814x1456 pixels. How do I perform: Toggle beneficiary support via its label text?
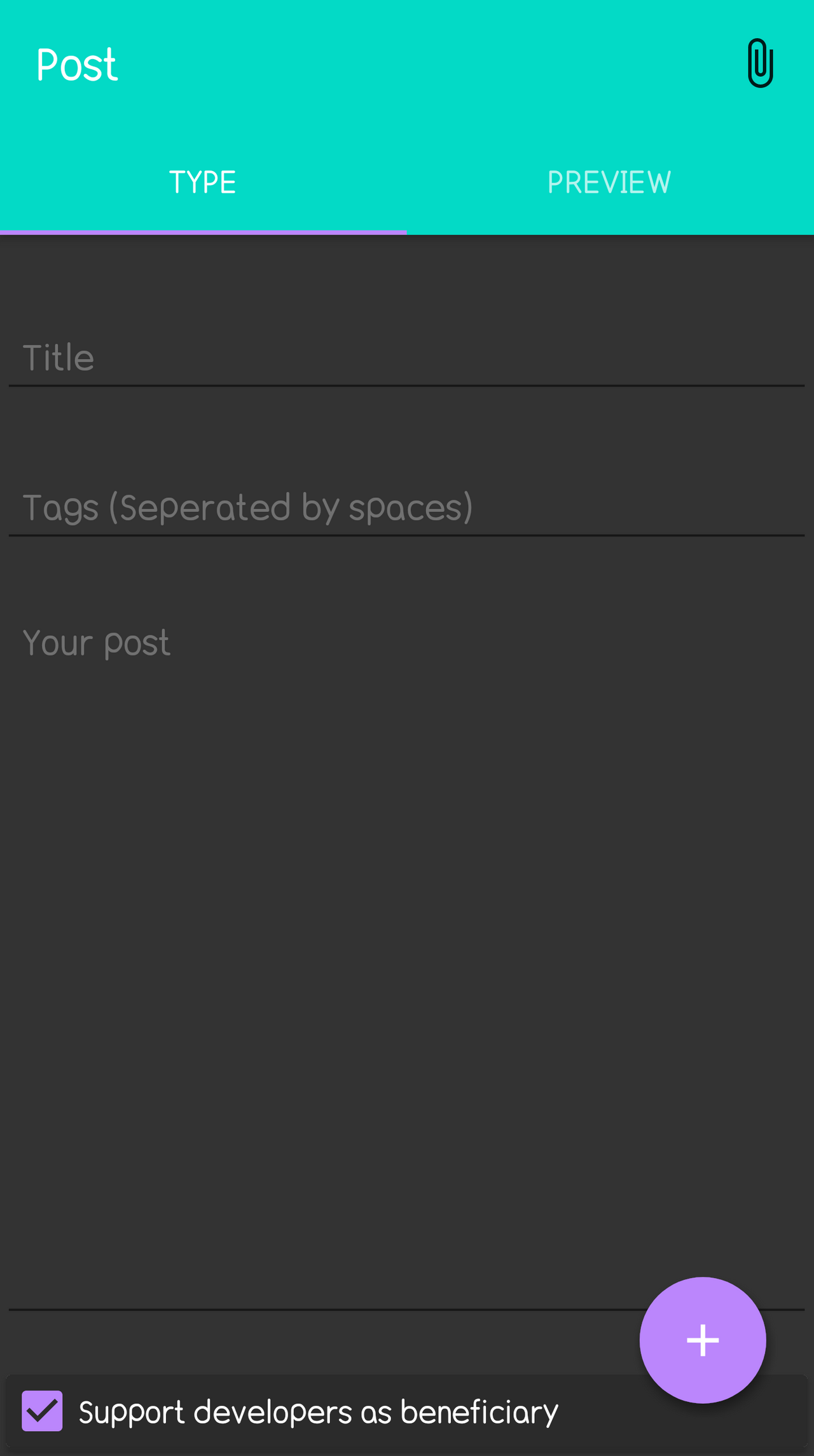pos(318,1412)
